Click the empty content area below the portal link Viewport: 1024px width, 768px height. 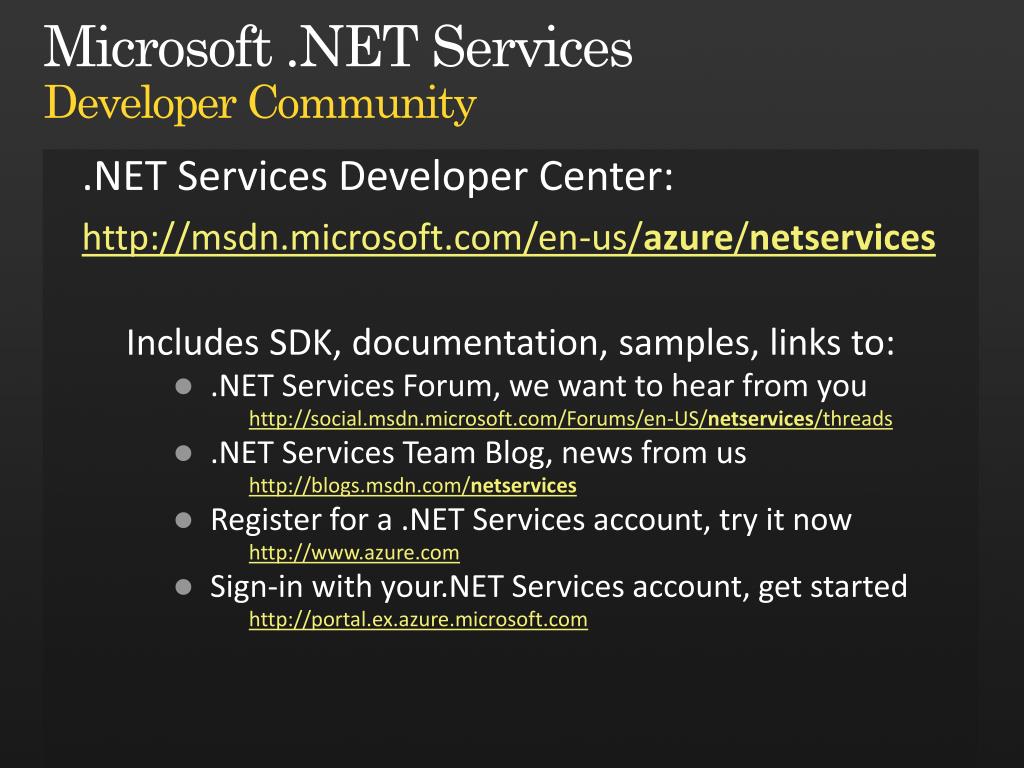510,699
